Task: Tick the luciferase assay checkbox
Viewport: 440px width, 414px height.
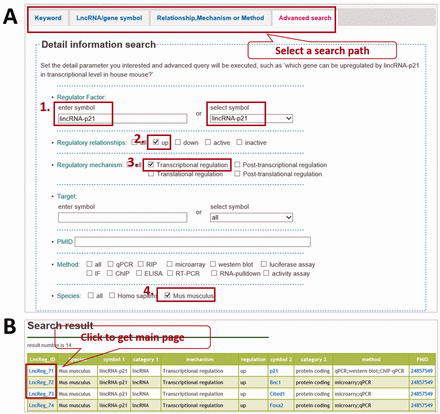Action: coord(264,264)
